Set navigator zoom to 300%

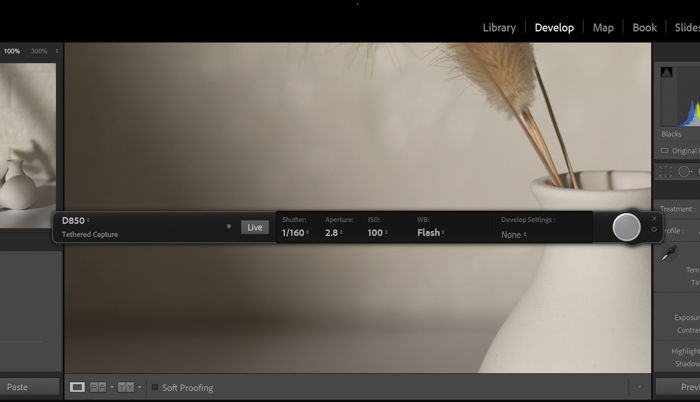(x=39, y=51)
